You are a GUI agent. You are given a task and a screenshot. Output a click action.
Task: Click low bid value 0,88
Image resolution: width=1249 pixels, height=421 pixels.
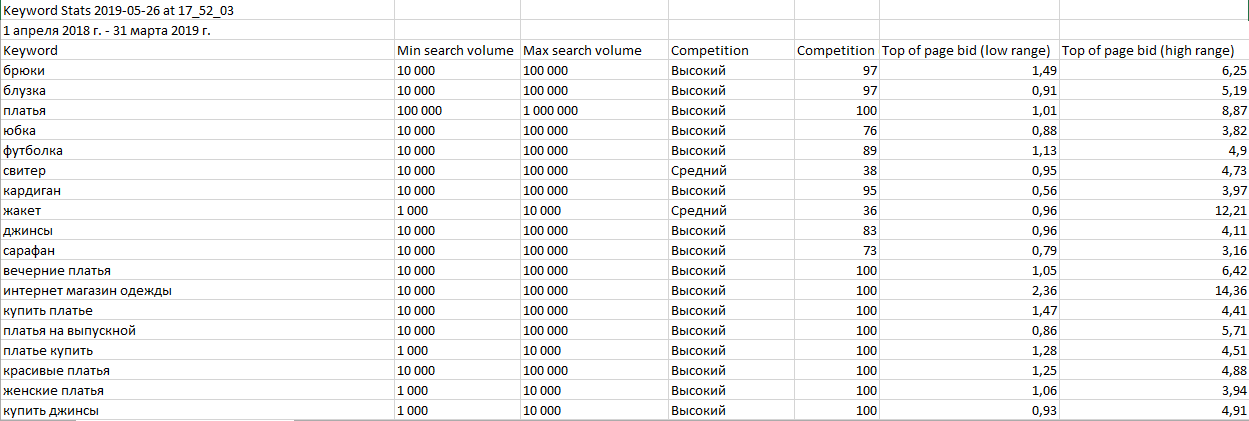pyautogui.click(x=969, y=130)
